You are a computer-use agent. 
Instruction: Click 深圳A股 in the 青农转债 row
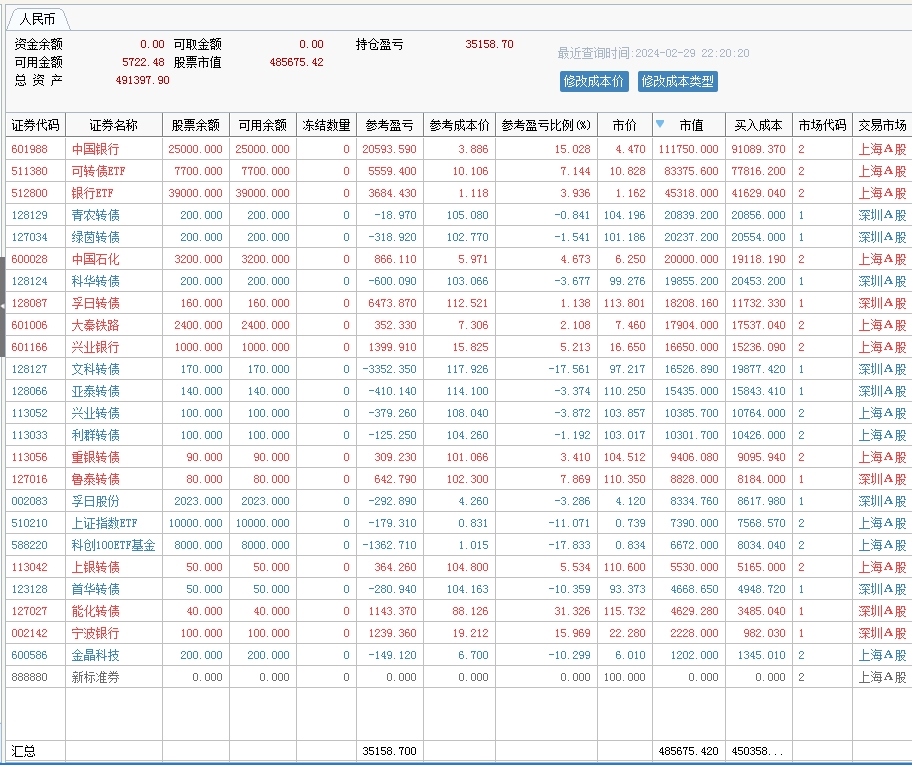(x=882, y=215)
